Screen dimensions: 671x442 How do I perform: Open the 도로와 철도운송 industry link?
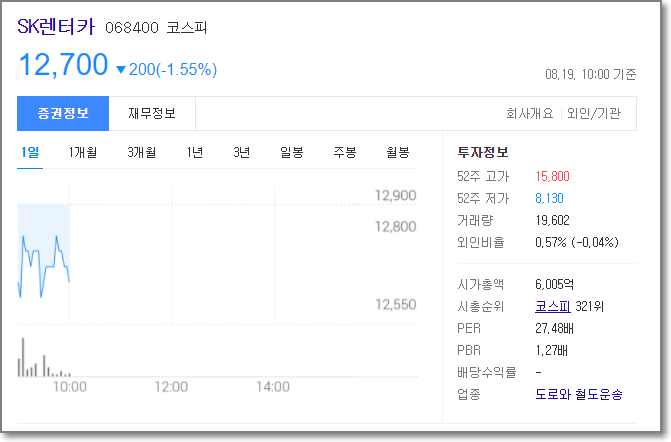(x=579, y=394)
